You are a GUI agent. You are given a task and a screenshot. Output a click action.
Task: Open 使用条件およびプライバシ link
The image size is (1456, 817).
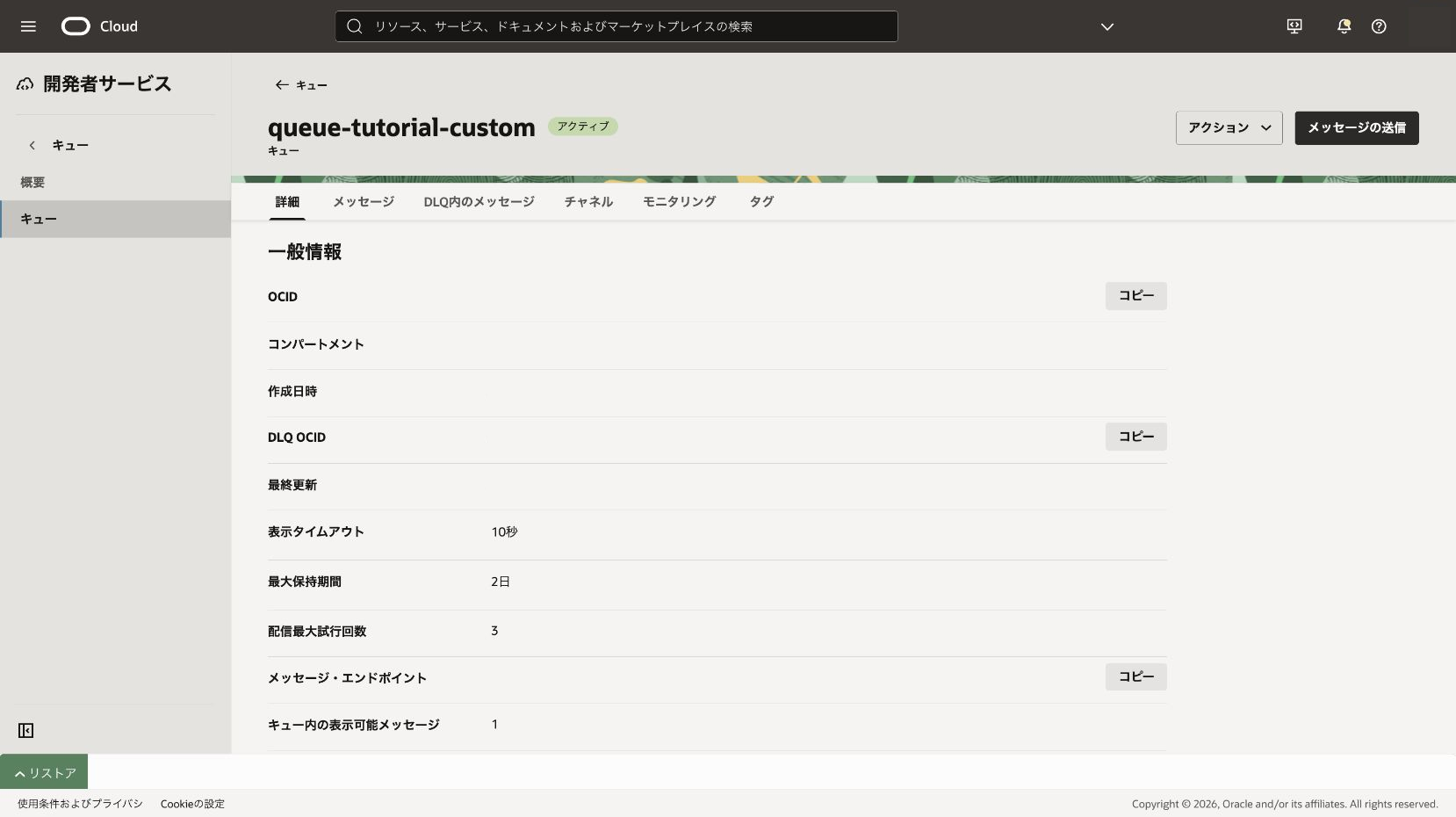point(80,804)
